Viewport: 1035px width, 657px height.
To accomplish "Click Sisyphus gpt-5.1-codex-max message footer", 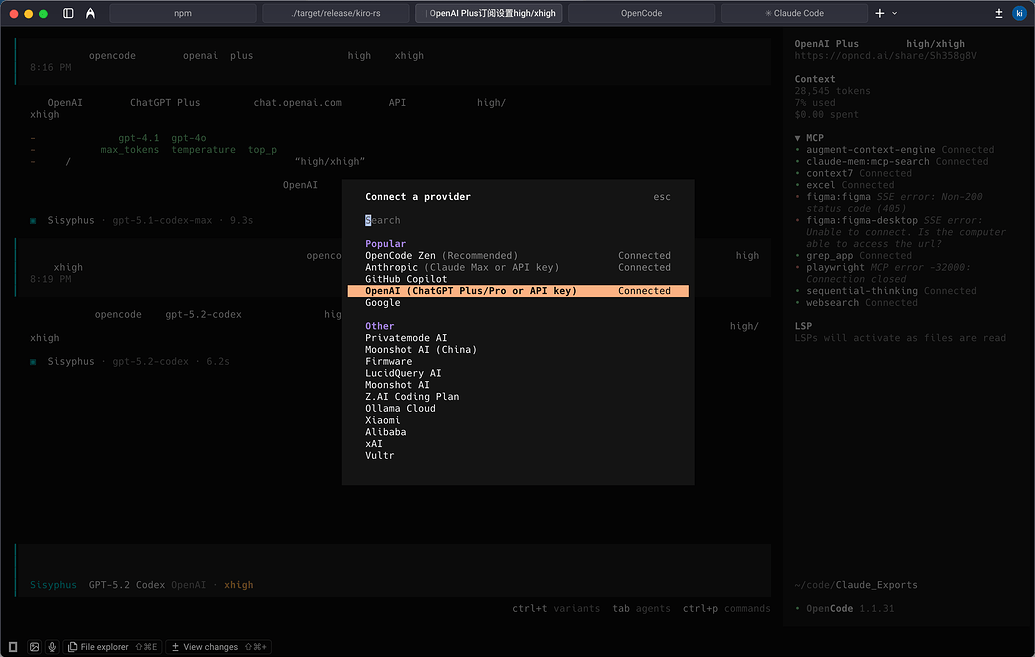I will tap(142, 221).
